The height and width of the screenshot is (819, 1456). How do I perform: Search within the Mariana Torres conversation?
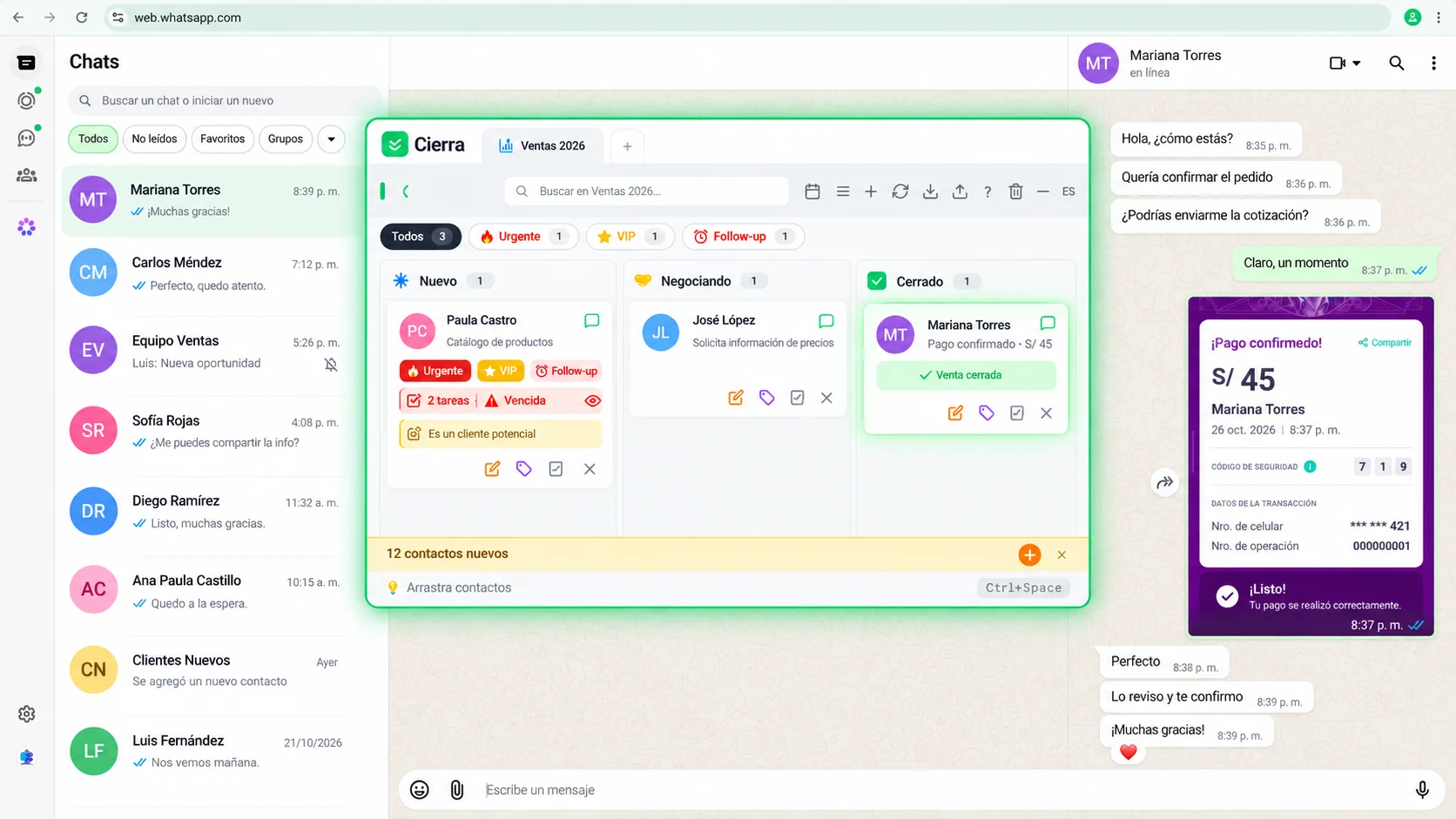coord(1397,63)
